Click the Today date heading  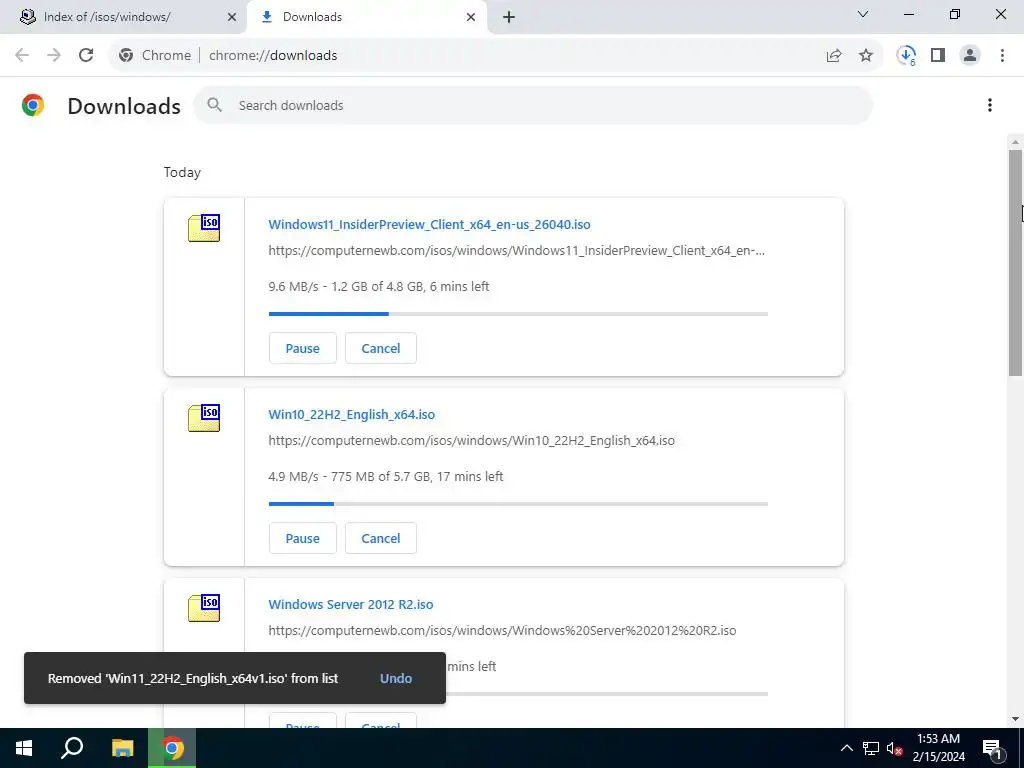coord(182,172)
